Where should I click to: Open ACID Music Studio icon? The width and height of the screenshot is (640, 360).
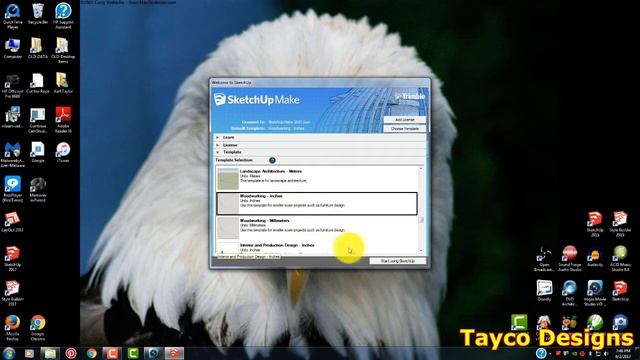620,259
